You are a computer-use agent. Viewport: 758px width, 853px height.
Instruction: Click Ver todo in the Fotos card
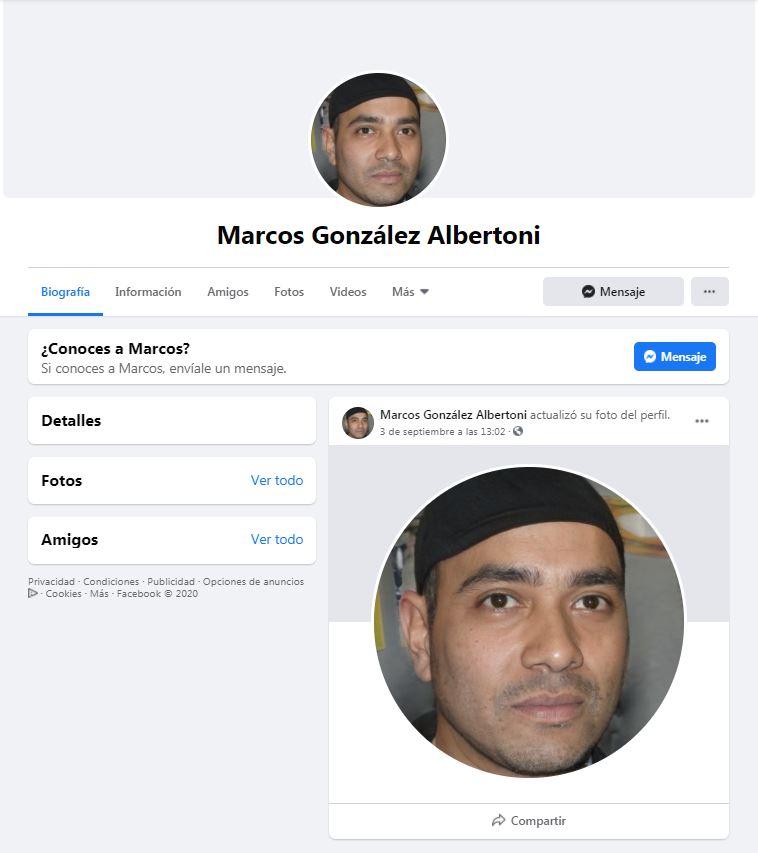coord(277,480)
